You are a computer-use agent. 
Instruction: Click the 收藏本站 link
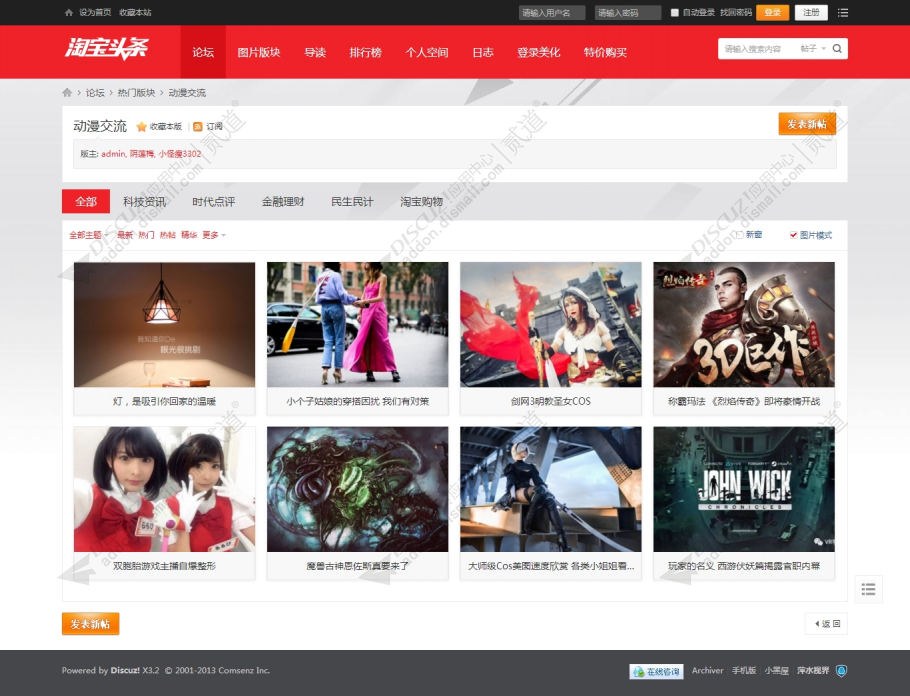(135, 12)
